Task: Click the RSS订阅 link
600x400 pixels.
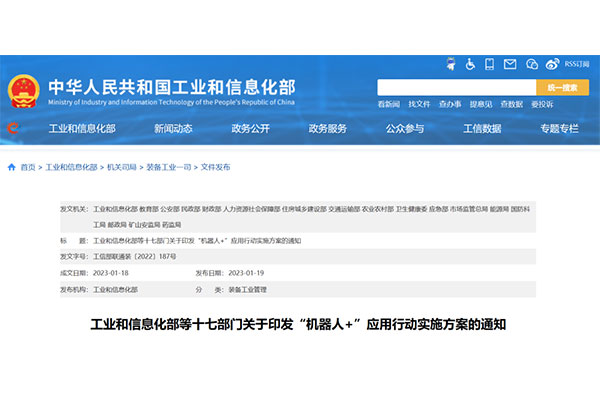Action: pos(577,63)
